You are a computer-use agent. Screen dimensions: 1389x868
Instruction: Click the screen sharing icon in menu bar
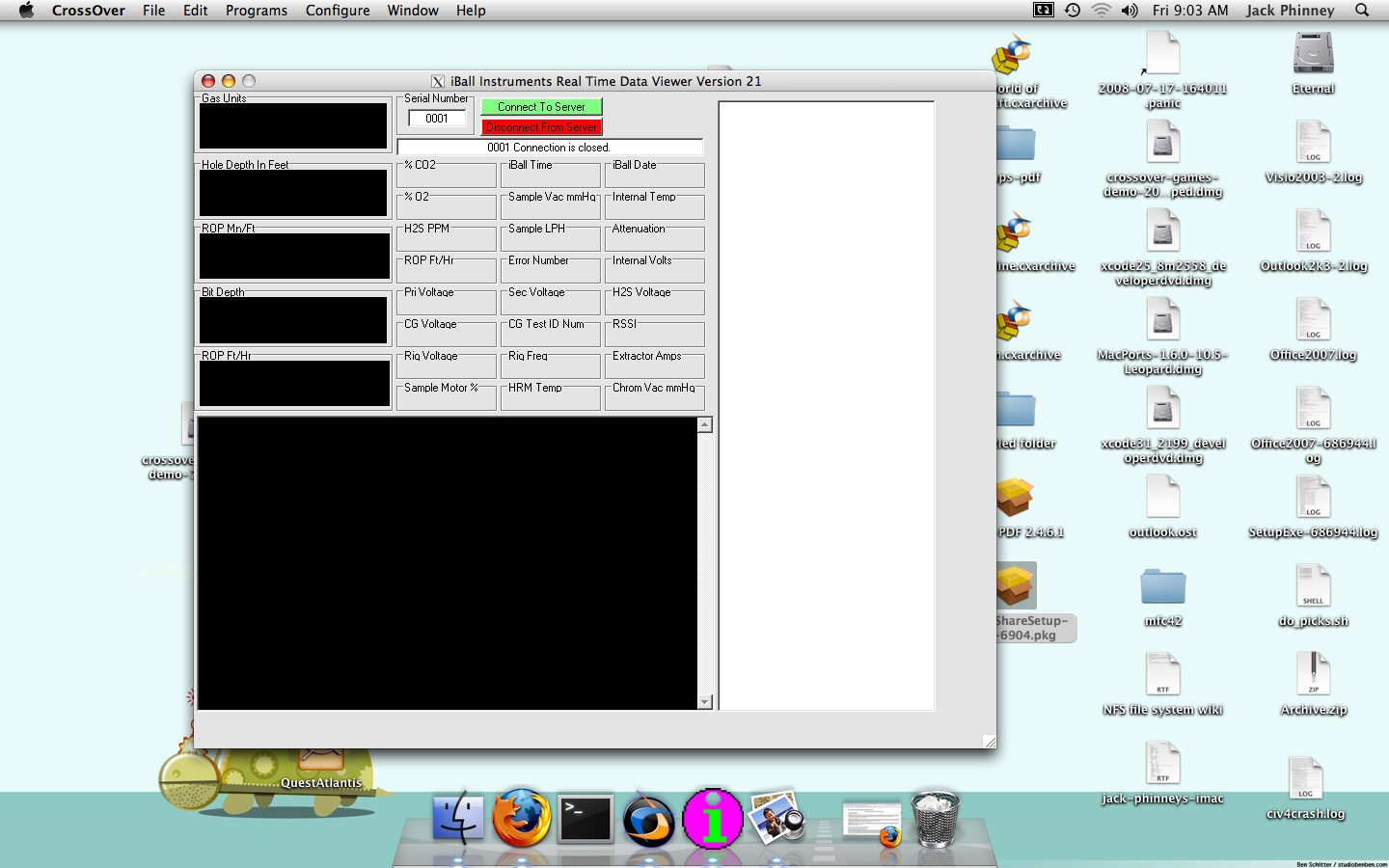coord(1044,11)
